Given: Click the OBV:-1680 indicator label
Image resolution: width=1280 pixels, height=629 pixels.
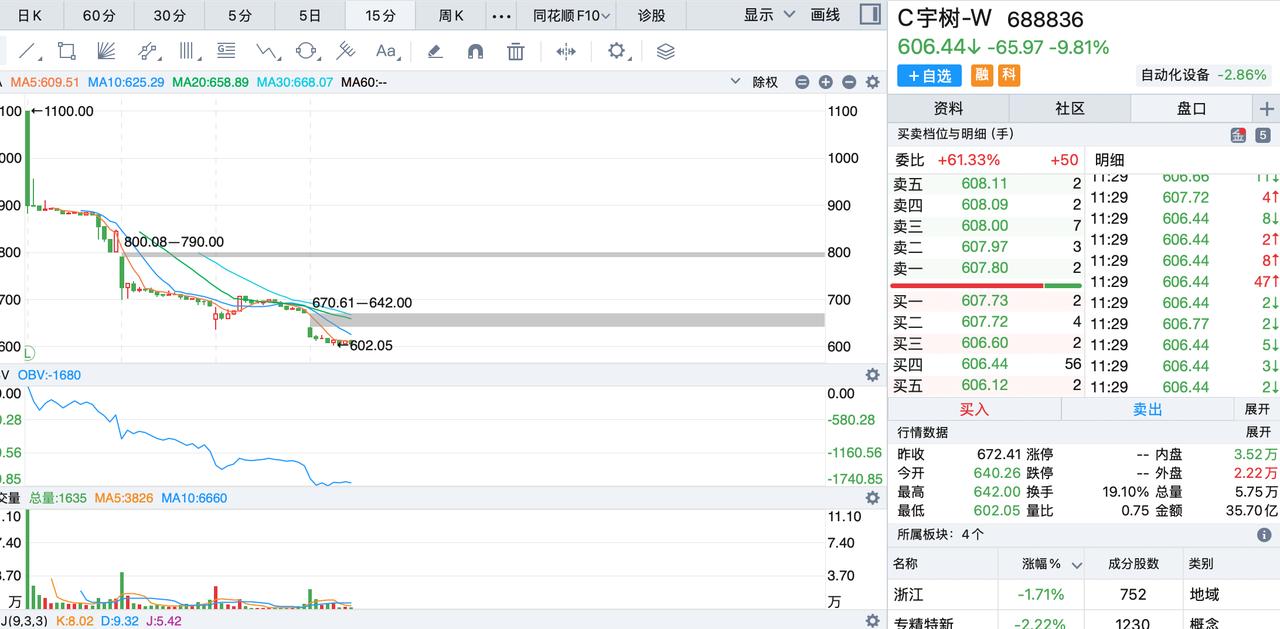Looking at the screenshot, I should click(x=49, y=375).
